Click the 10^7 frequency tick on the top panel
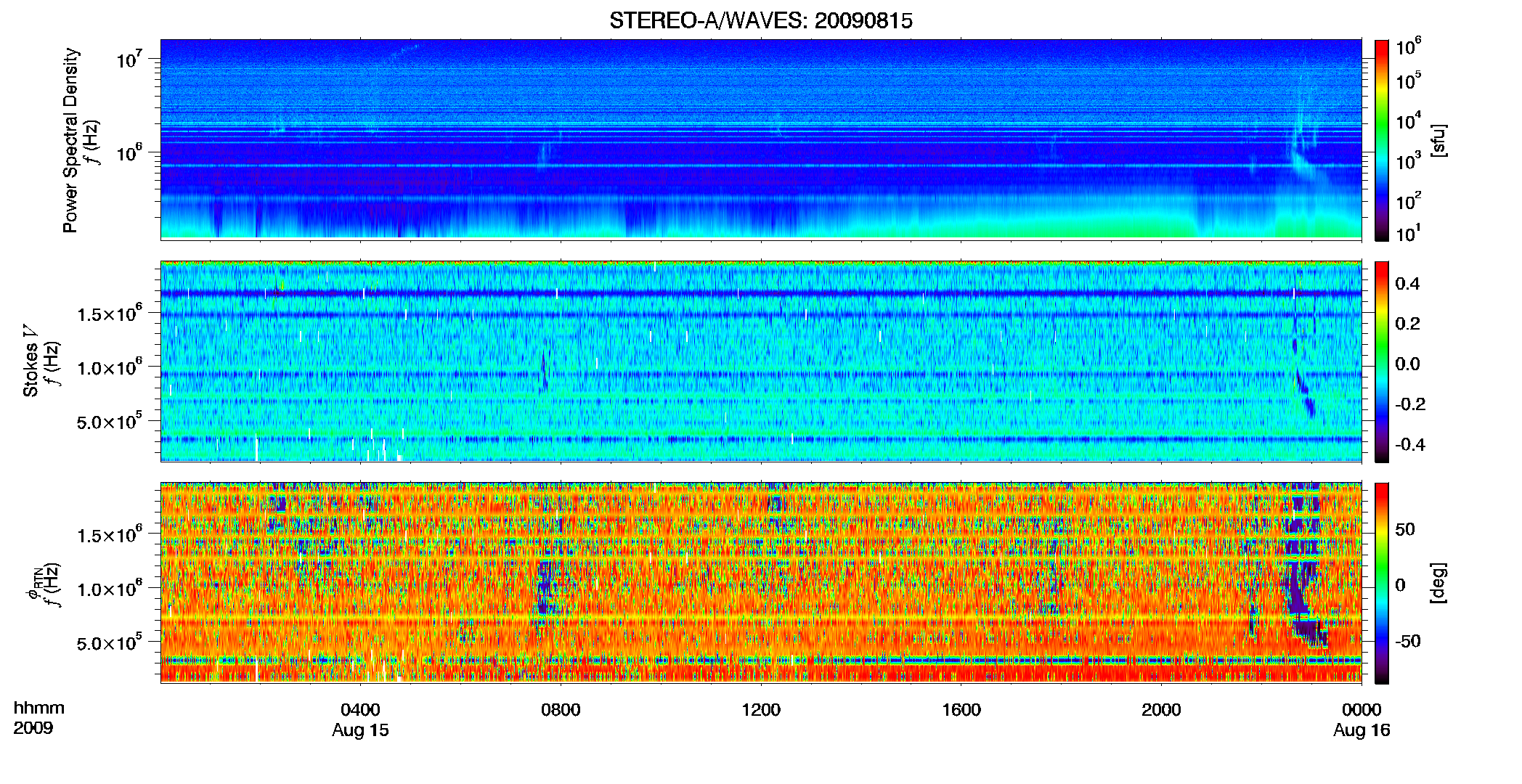1522x784 pixels. 128,60
